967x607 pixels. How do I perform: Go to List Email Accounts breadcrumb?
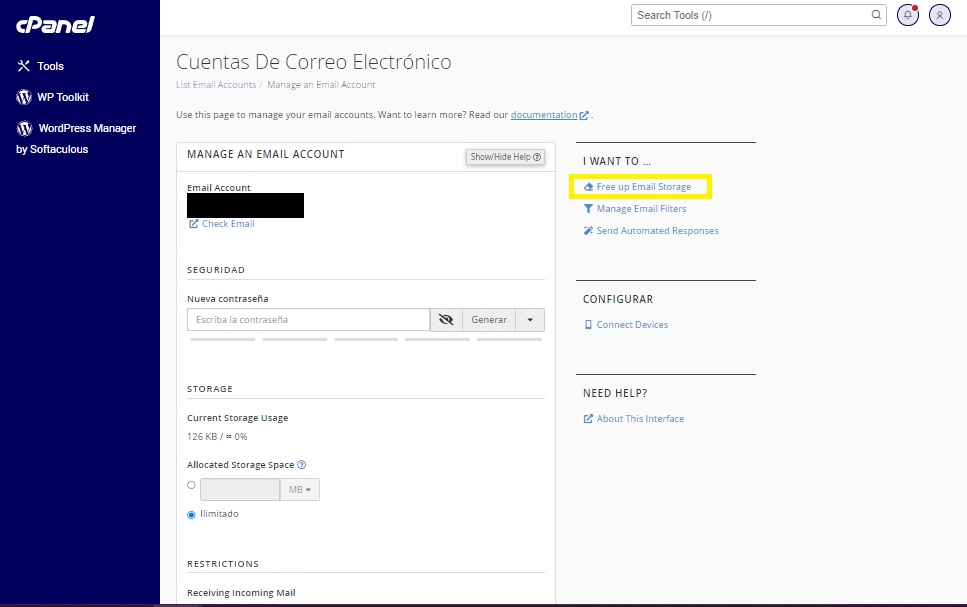click(216, 85)
